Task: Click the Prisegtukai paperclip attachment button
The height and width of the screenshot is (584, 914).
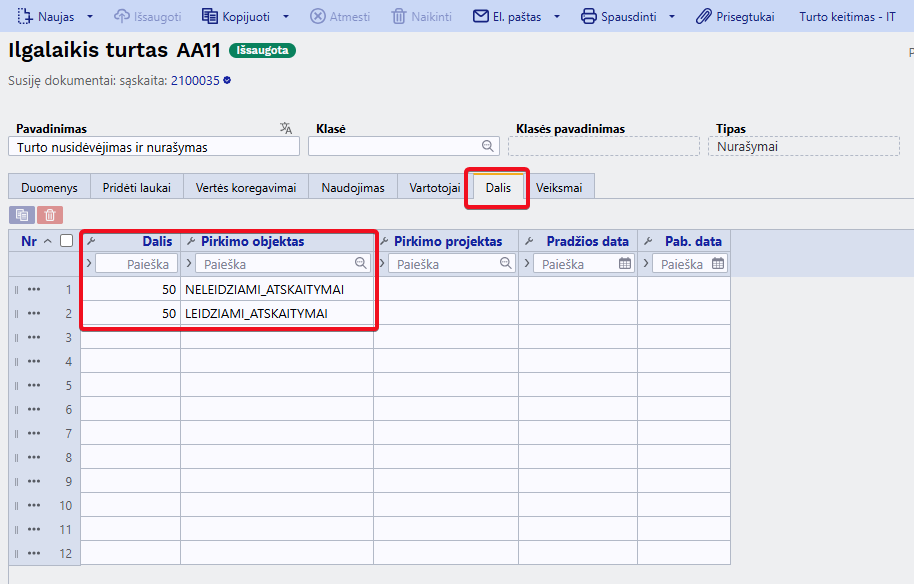Action: 735,16
